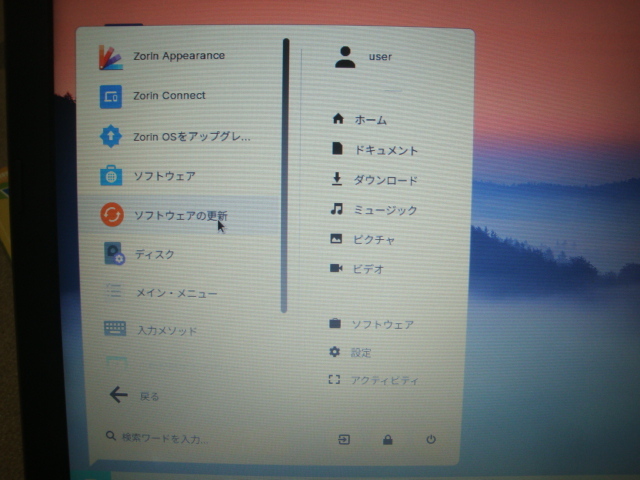This screenshot has width=640, height=480.
Task: Go to ホーム place link
Action: (x=371, y=120)
